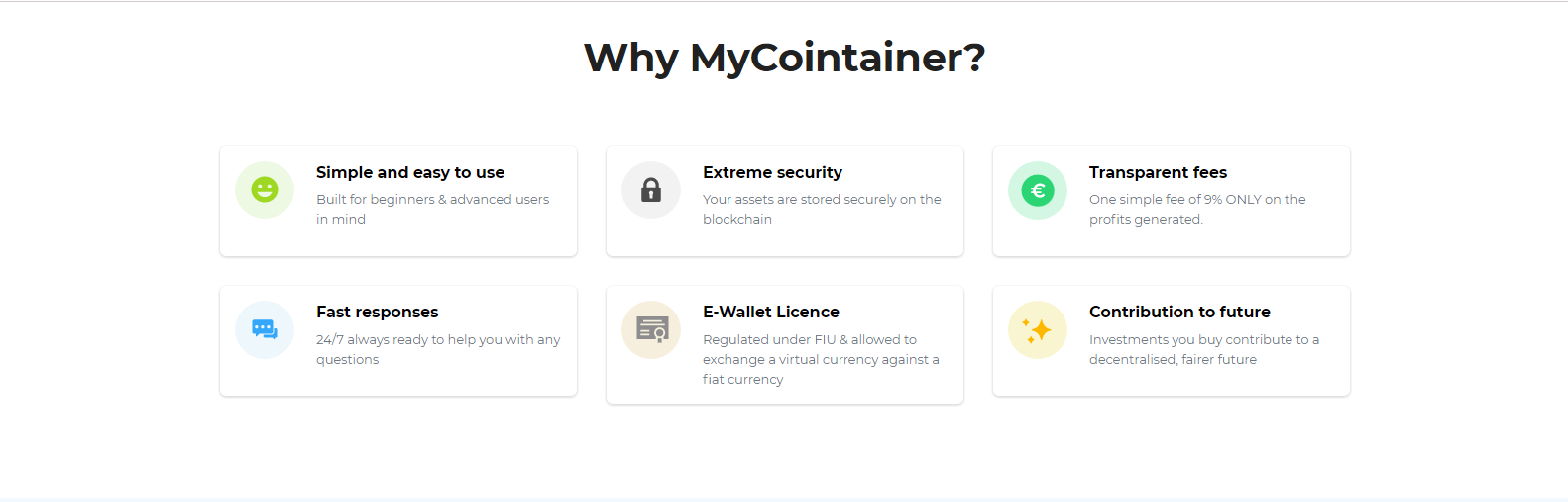
Task: Click the green smiley face icon
Action: click(265, 189)
